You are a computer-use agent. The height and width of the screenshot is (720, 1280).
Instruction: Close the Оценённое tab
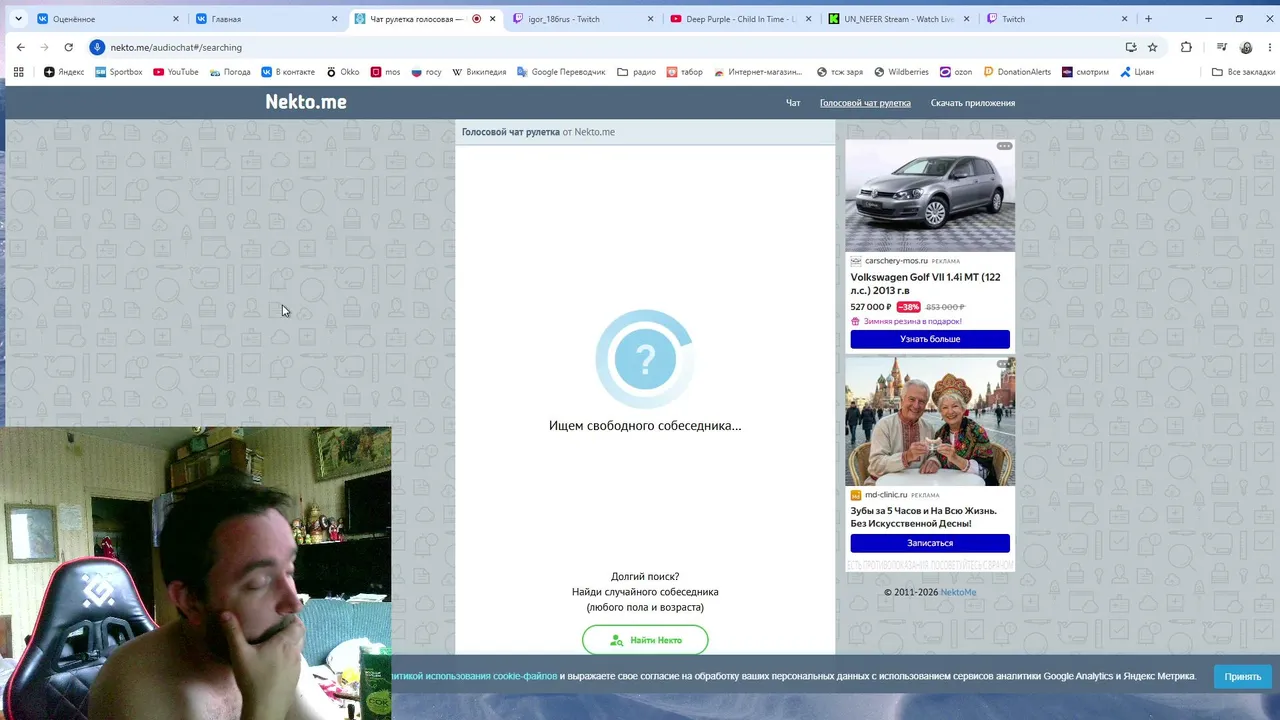[176, 19]
